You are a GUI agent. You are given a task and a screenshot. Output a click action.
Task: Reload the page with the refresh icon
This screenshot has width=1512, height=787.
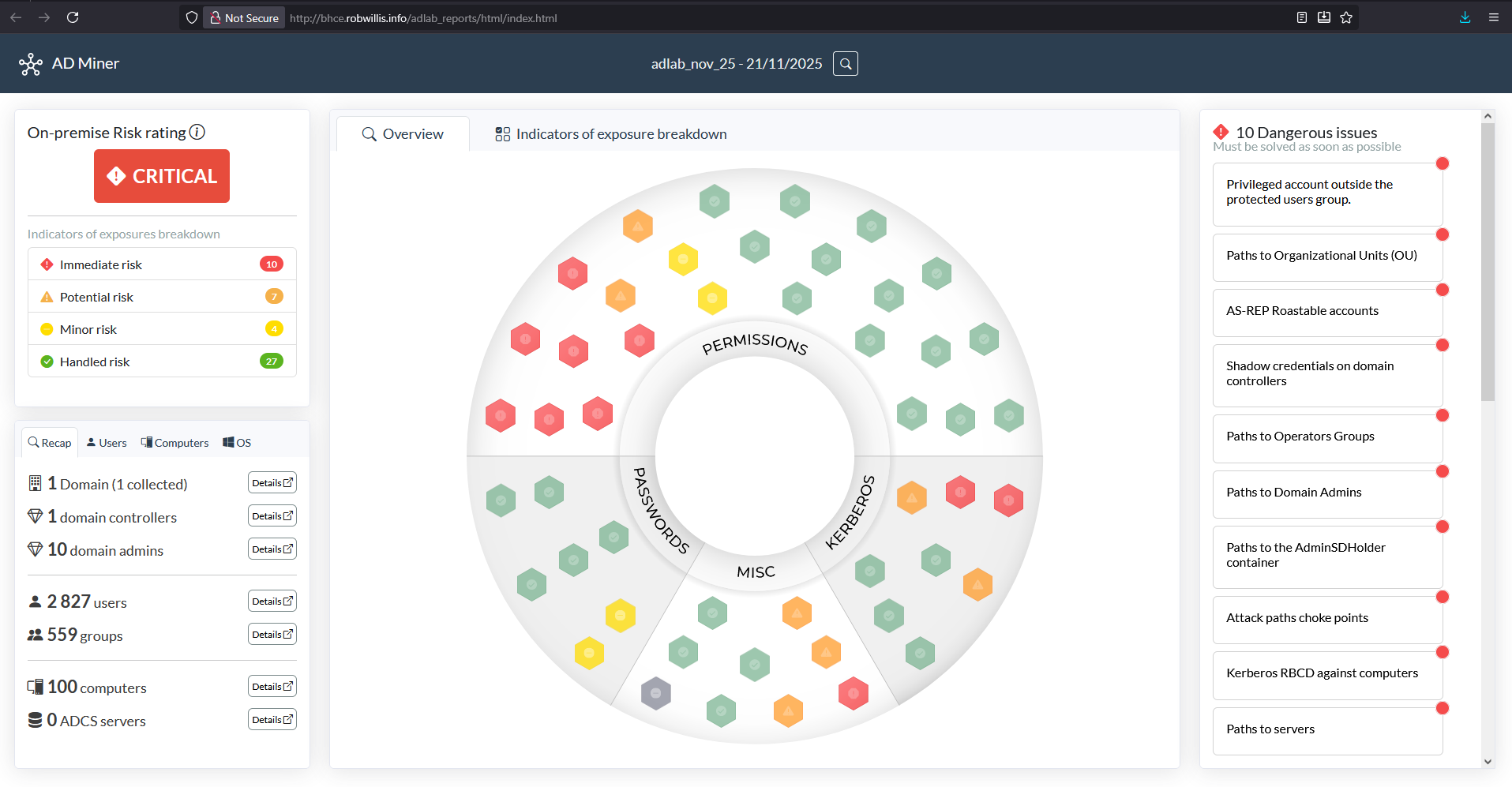pos(73,17)
